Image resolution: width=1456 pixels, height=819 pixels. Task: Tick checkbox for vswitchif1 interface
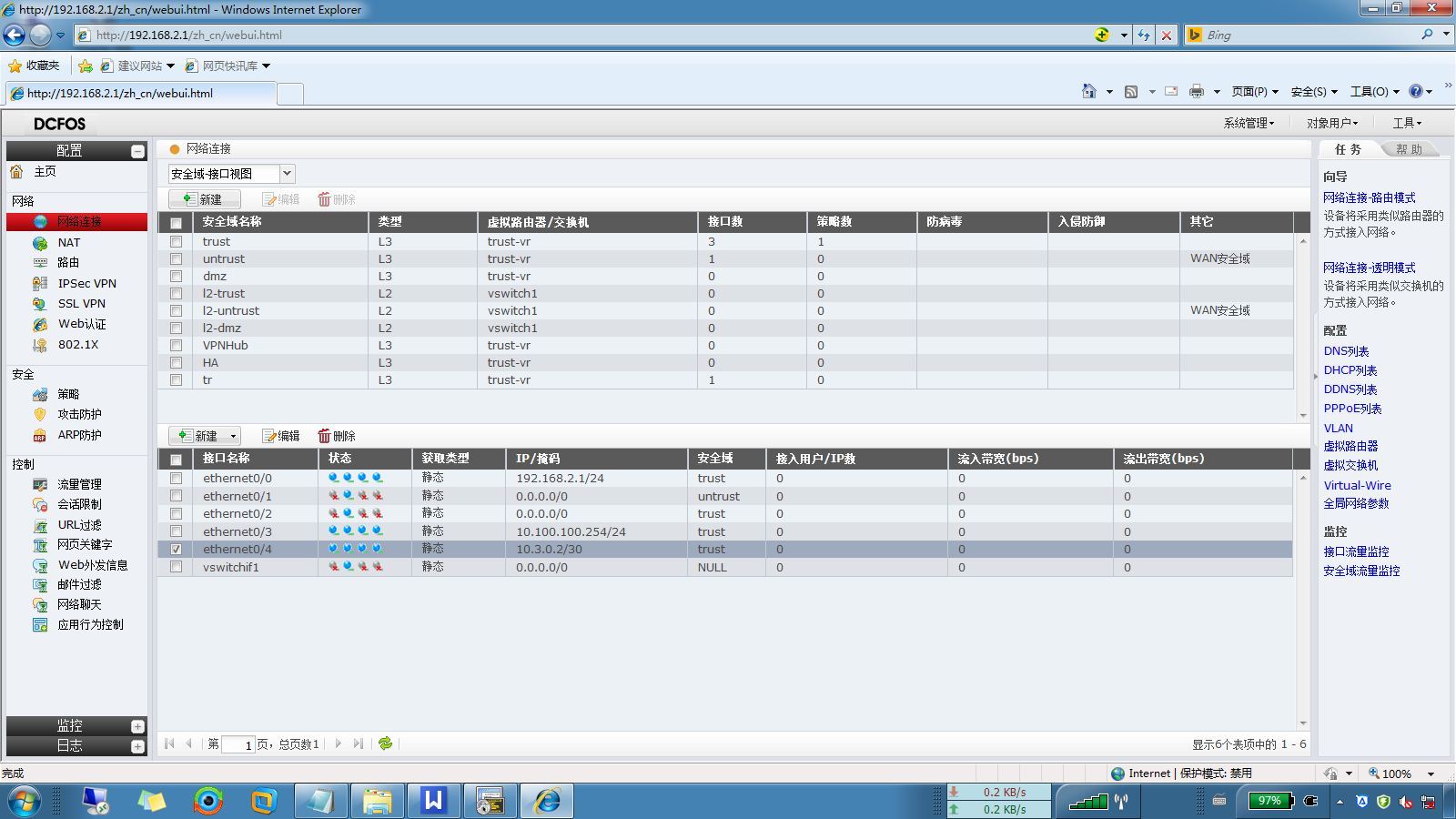point(176,567)
